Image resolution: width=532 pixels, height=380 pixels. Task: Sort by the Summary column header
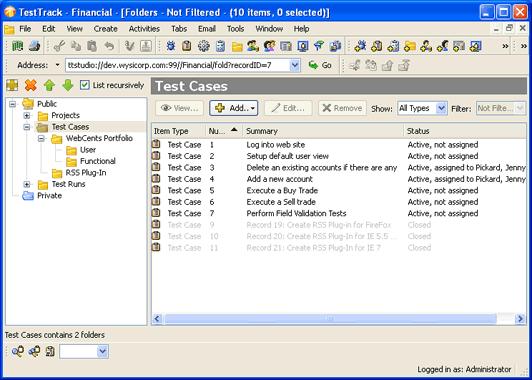click(x=323, y=131)
